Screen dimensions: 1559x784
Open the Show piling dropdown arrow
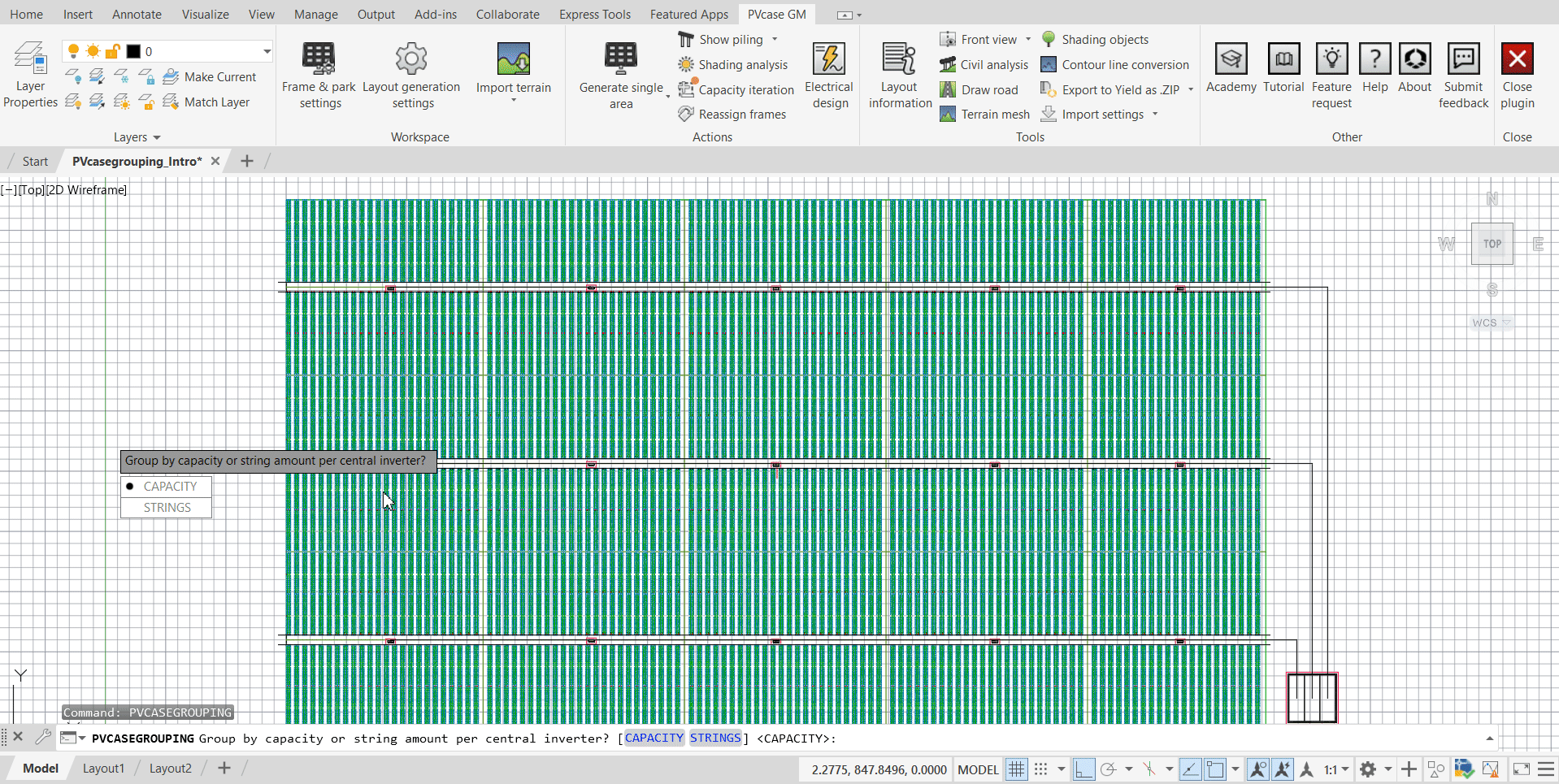(775, 40)
